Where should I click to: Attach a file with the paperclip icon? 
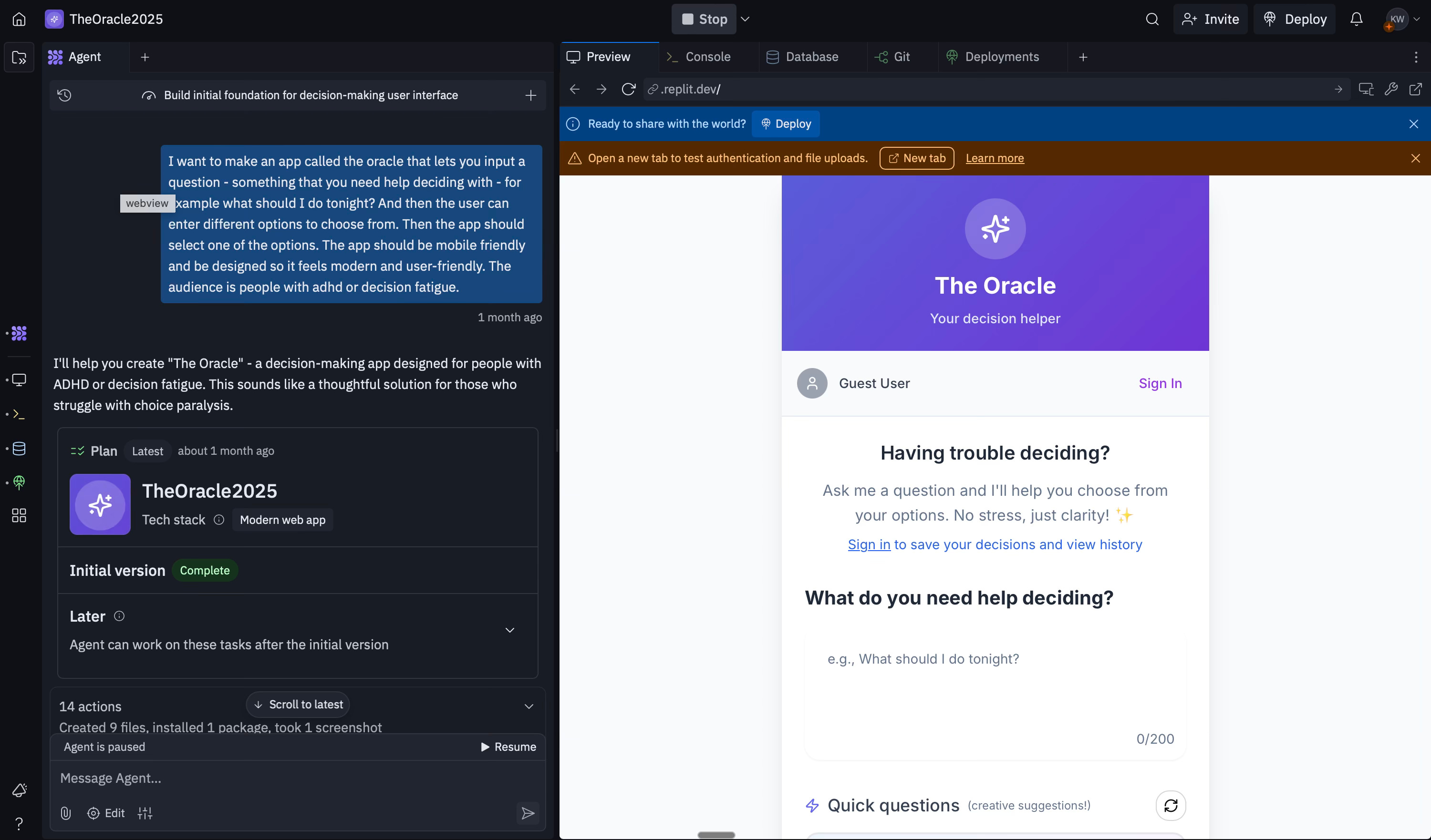66,813
